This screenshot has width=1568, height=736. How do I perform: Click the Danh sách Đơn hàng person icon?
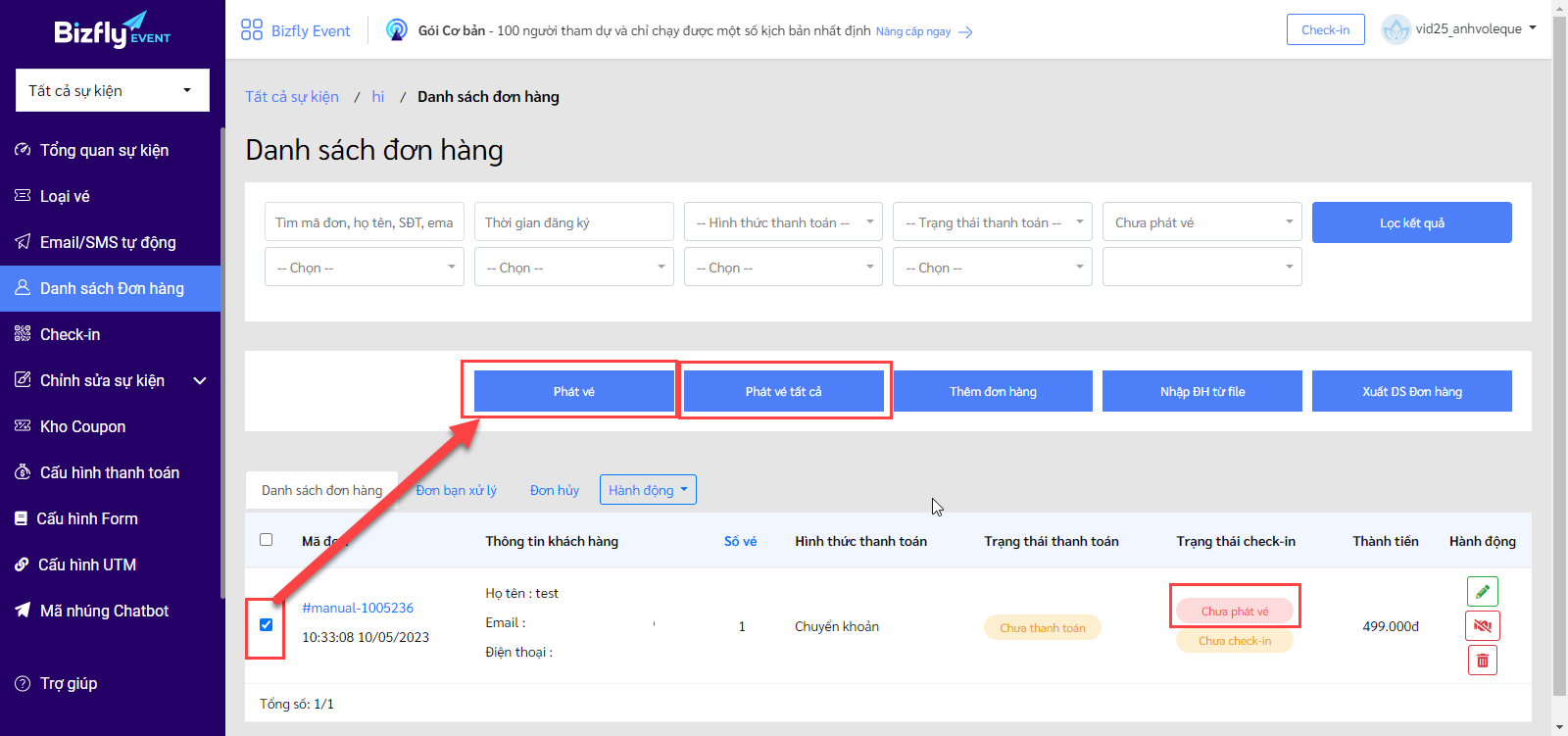(23, 288)
